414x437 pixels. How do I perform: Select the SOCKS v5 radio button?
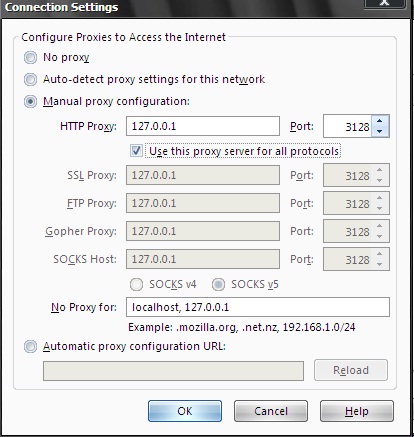(218, 285)
